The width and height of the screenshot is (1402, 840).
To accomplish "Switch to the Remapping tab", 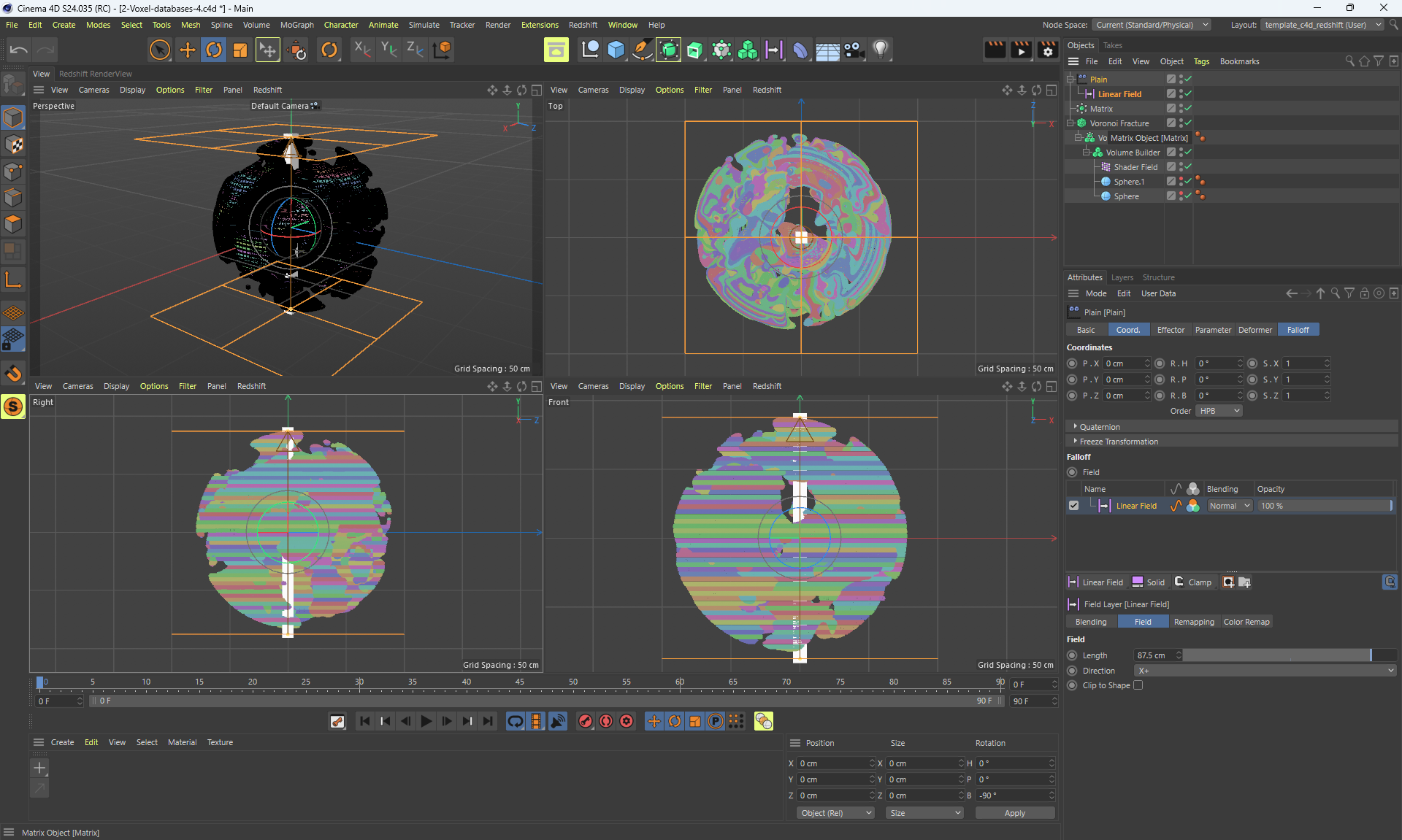I will click(1193, 622).
